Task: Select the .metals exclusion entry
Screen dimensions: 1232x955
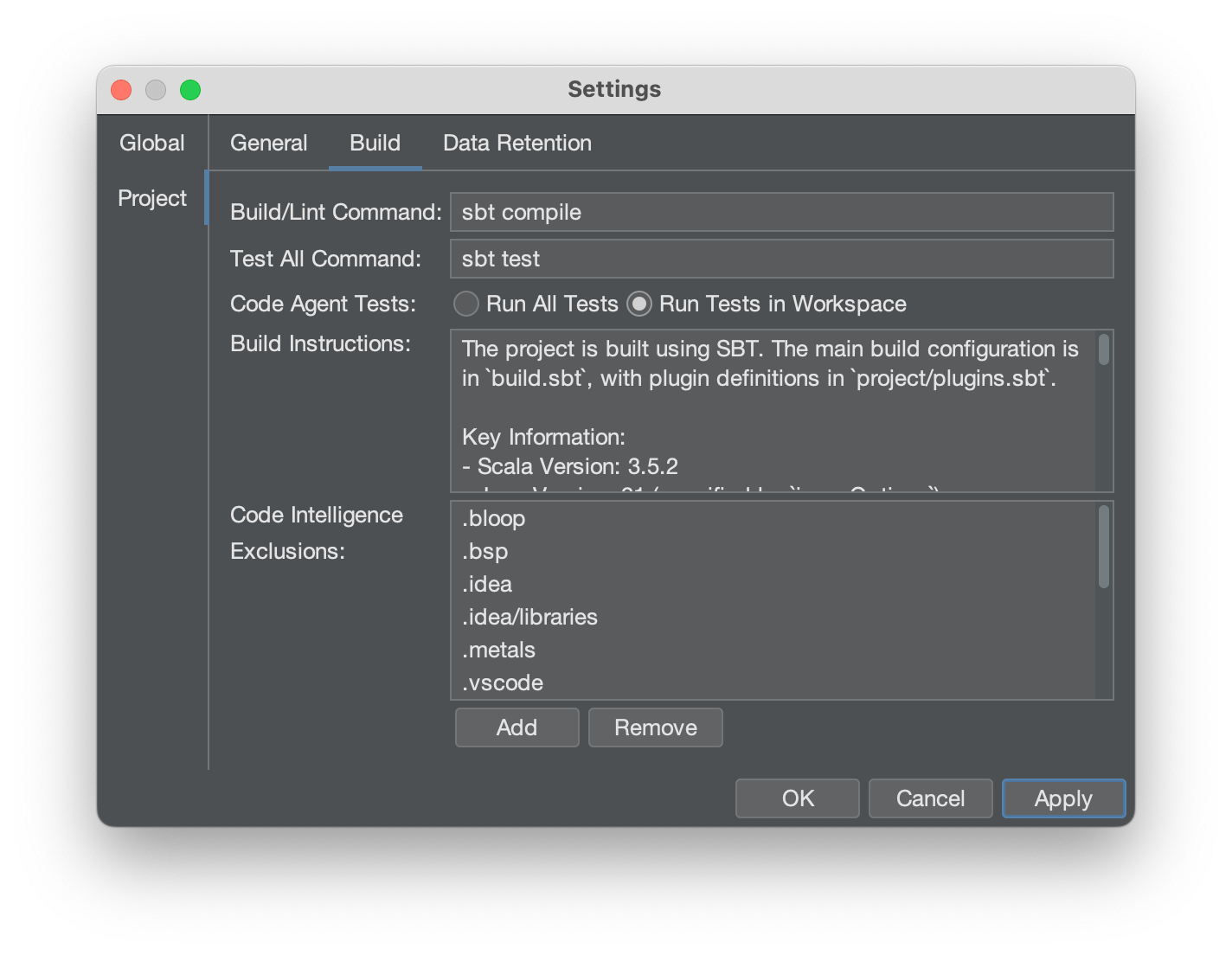Action: click(x=498, y=650)
